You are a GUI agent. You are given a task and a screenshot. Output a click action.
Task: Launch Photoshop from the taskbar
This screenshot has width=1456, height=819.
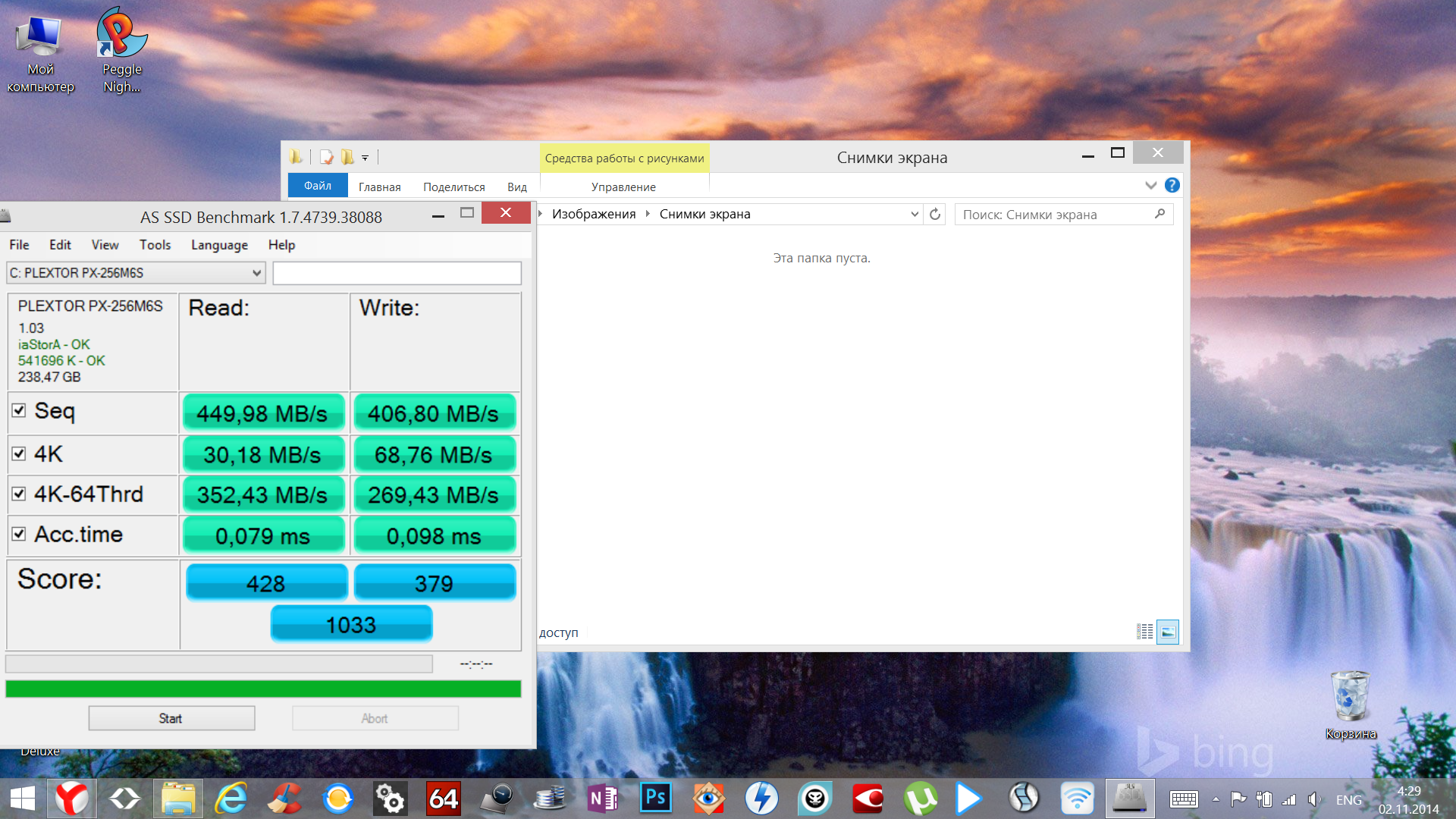(655, 799)
